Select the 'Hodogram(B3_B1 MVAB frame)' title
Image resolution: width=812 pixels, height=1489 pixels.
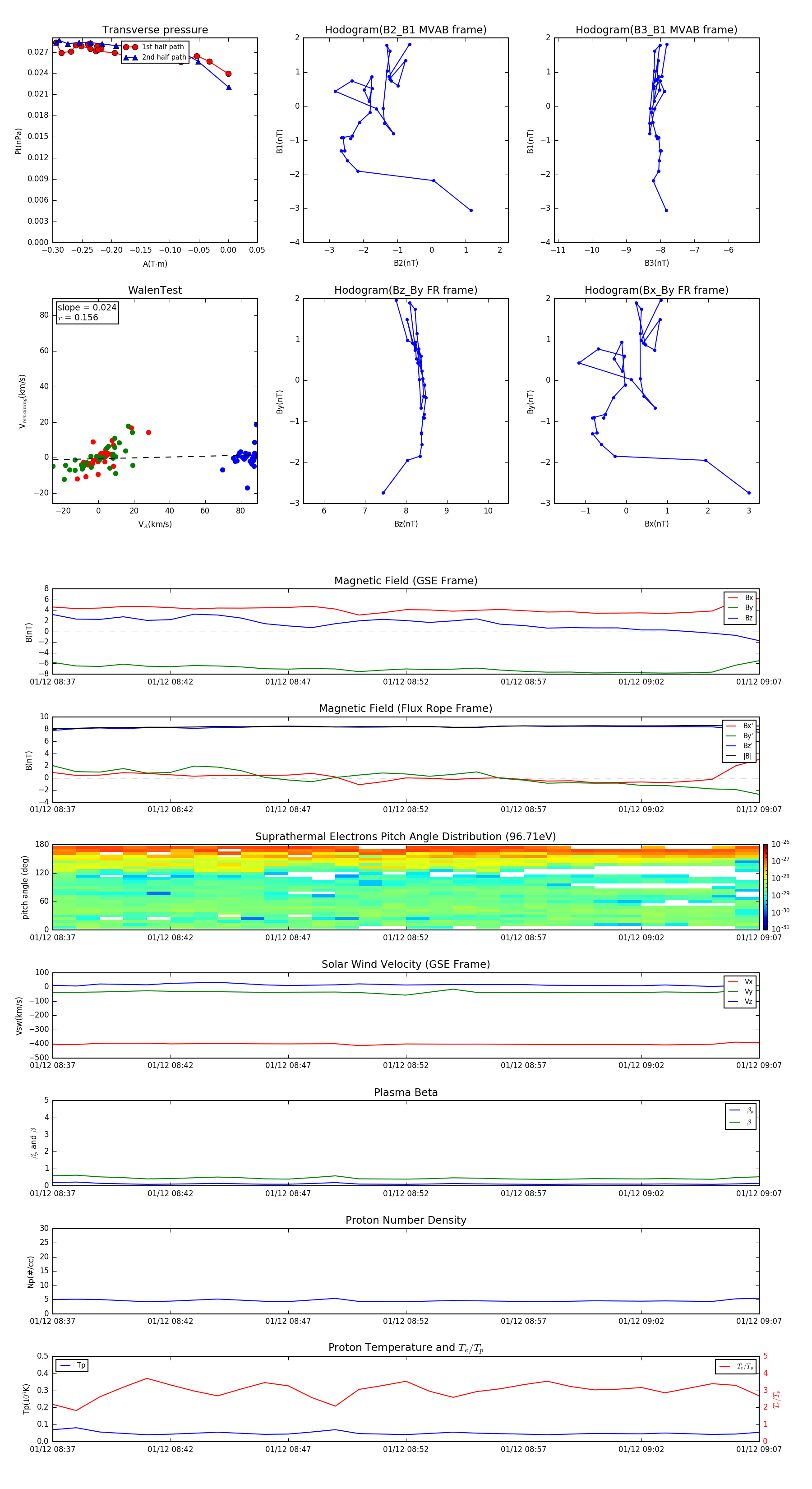pyautogui.click(x=656, y=30)
